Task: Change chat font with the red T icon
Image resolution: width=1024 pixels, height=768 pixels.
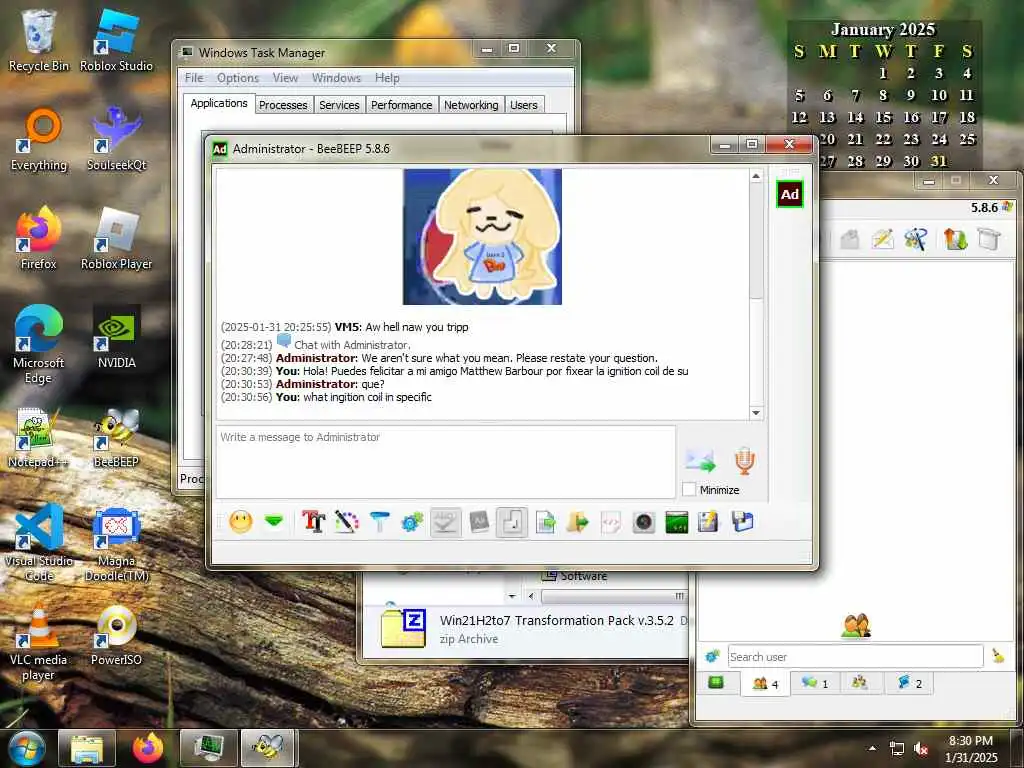Action: tap(313, 522)
